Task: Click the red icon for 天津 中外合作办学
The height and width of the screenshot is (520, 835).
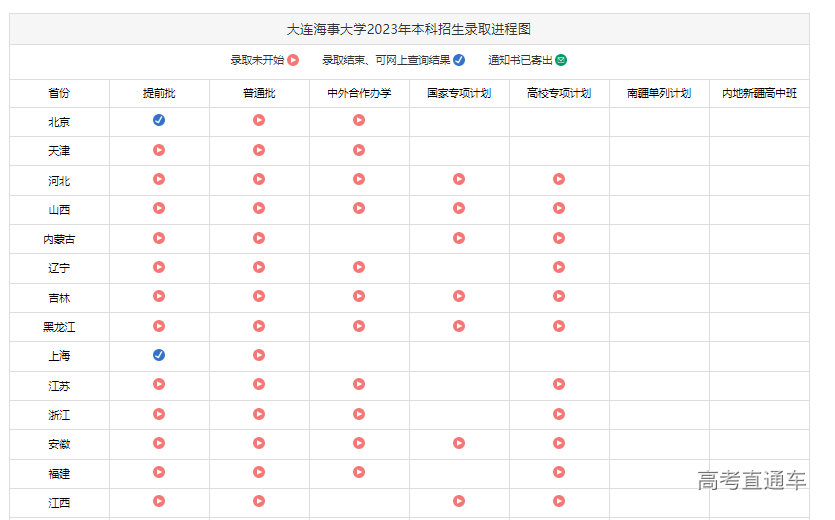Action: 359,150
